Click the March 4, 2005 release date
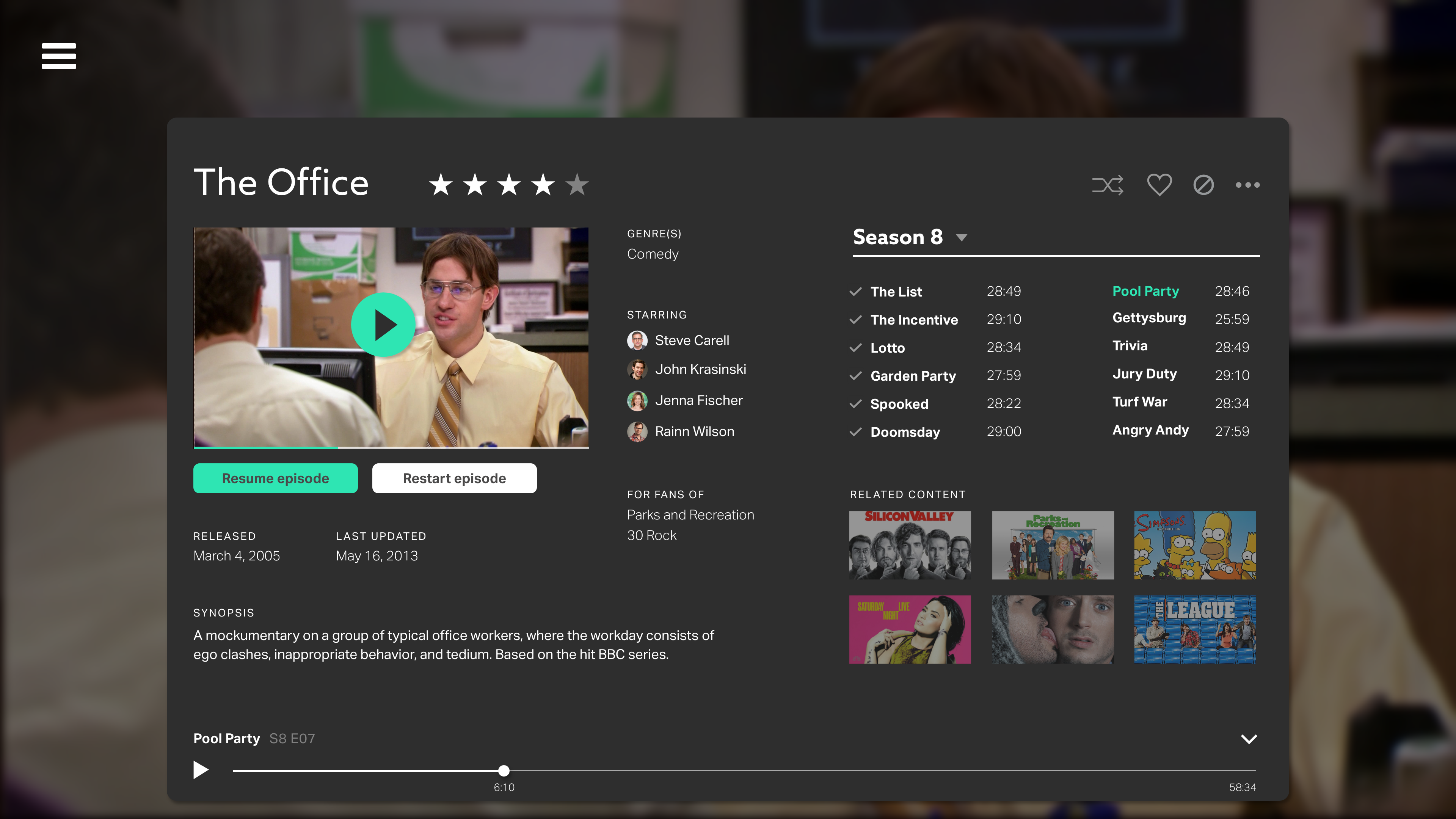This screenshot has height=819, width=1456. click(236, 555)
